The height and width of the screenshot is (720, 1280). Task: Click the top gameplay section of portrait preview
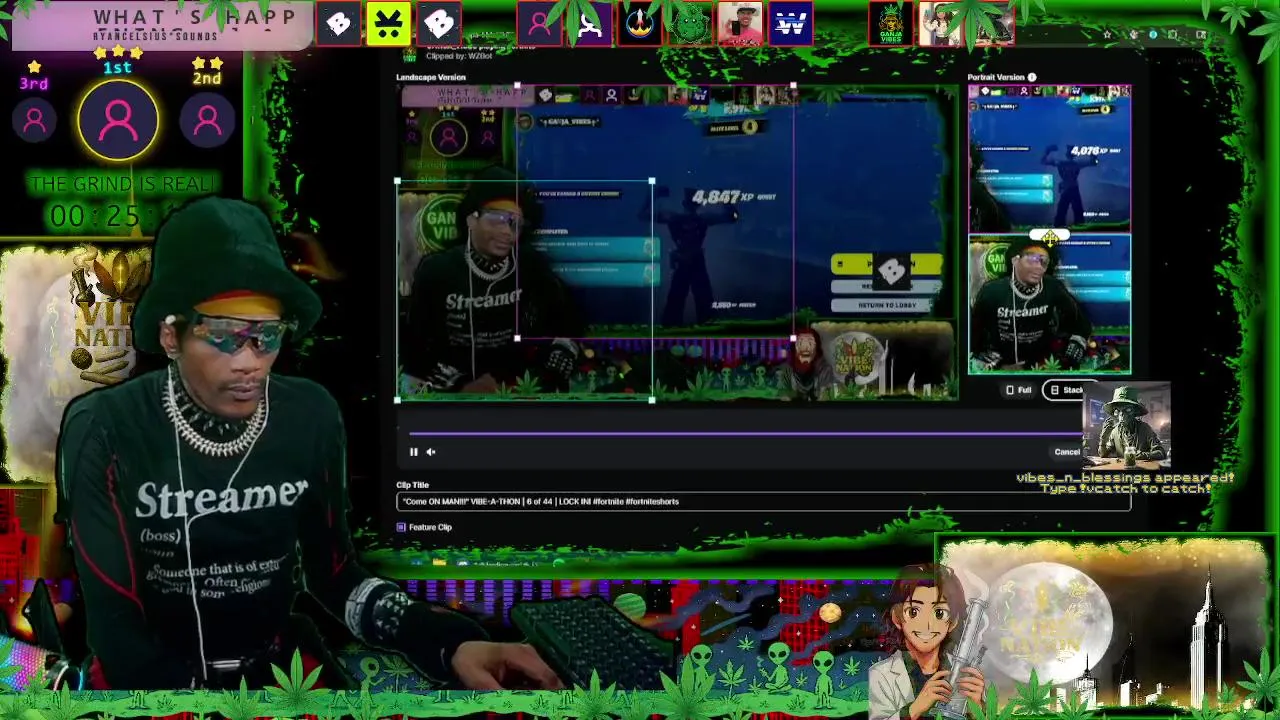tap(1050, 159)
